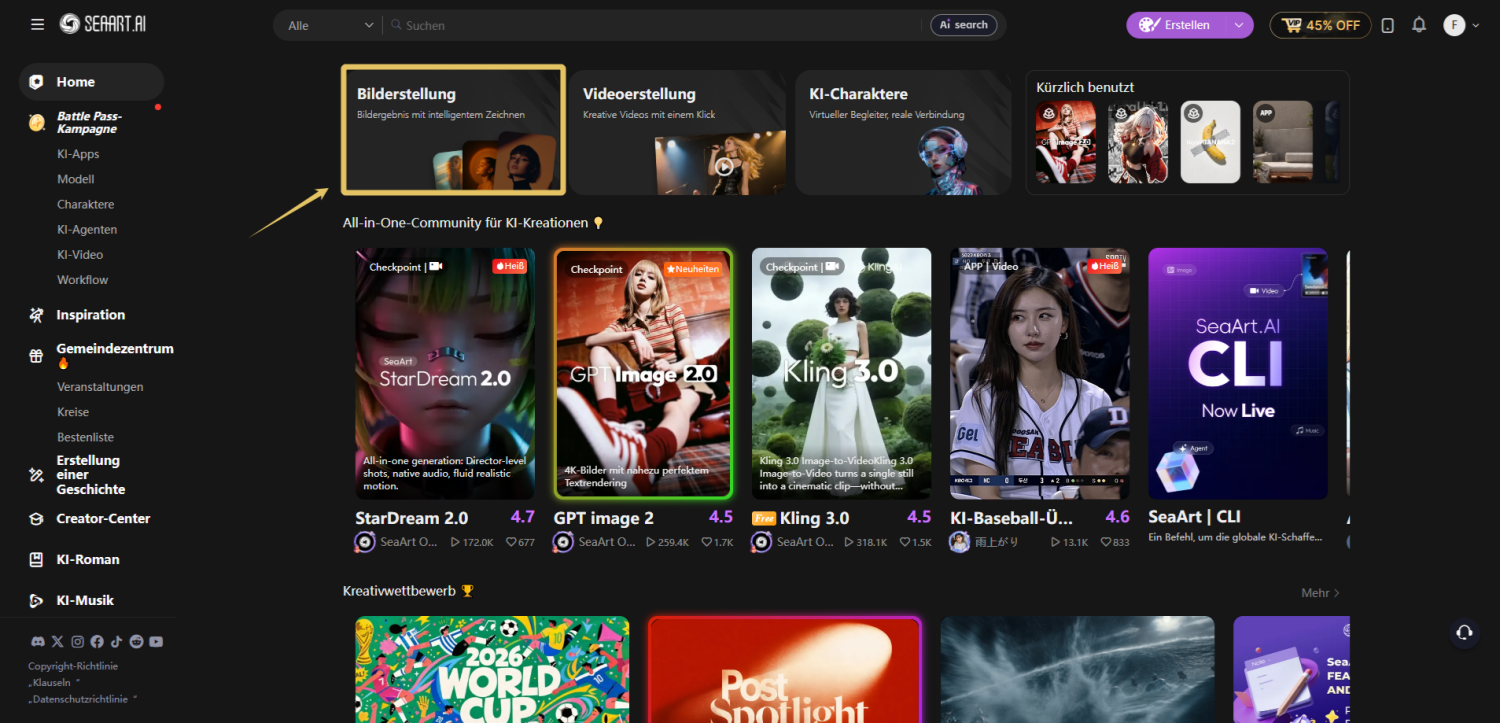
Task: Open GPT Image 2.0 recently used thumbnail
Action: [1066, 142]
